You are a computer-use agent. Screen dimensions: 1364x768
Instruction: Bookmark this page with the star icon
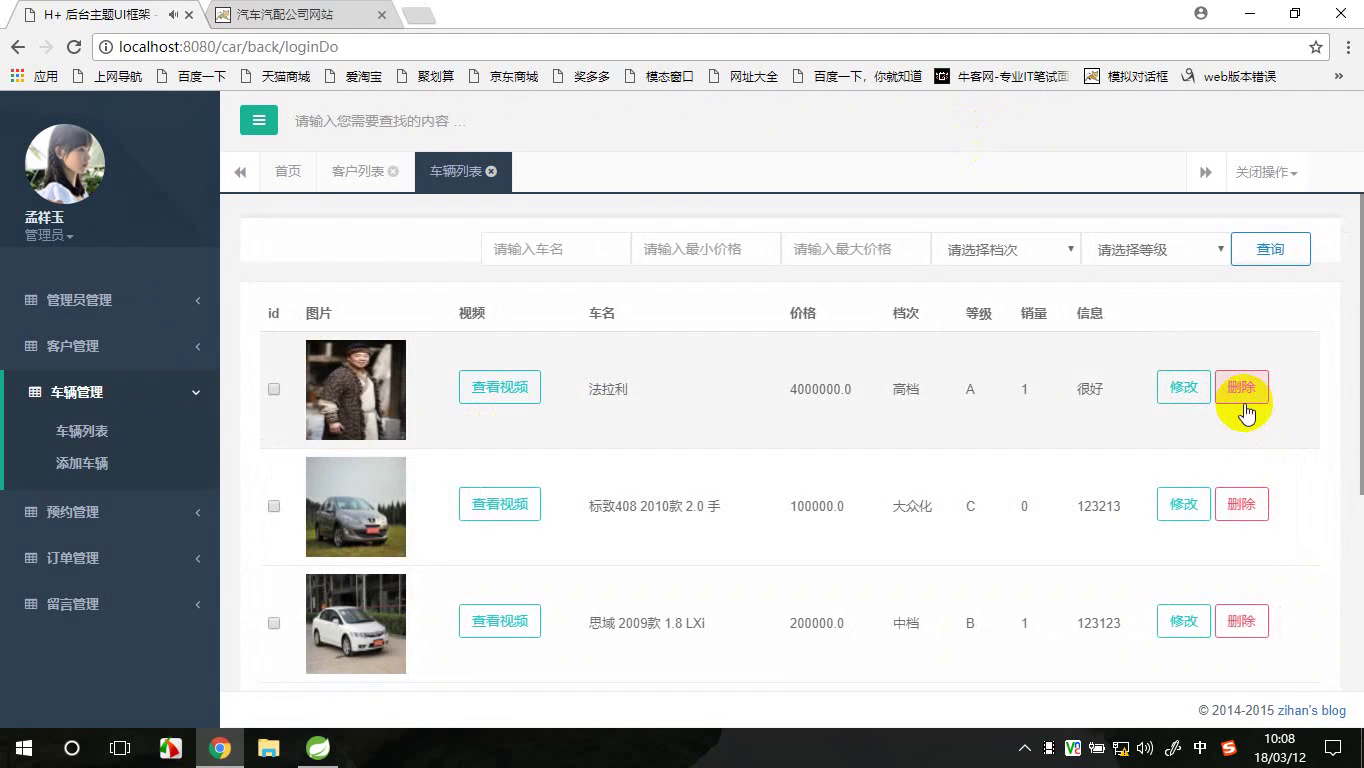1316,47
